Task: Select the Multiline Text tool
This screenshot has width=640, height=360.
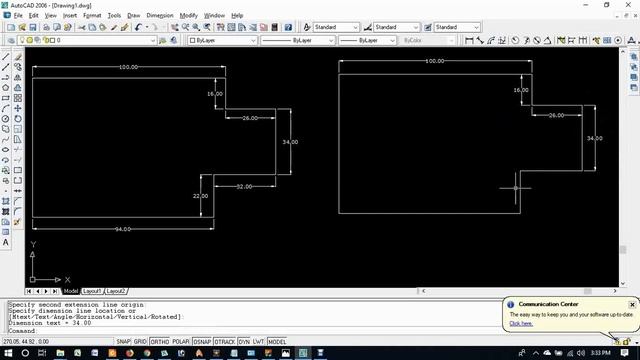Action: point(6,242)
